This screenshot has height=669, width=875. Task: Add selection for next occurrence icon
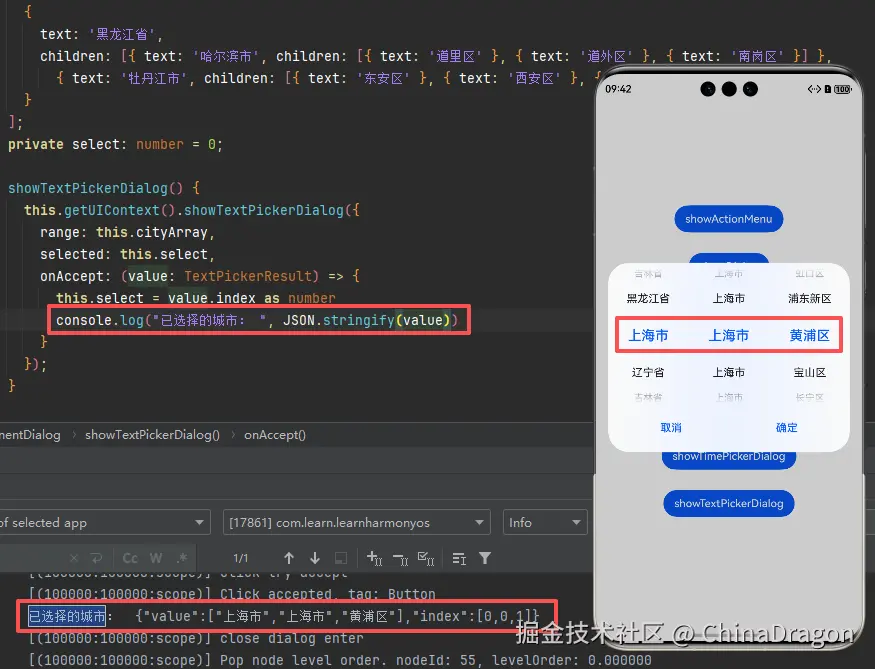[374, 558]
